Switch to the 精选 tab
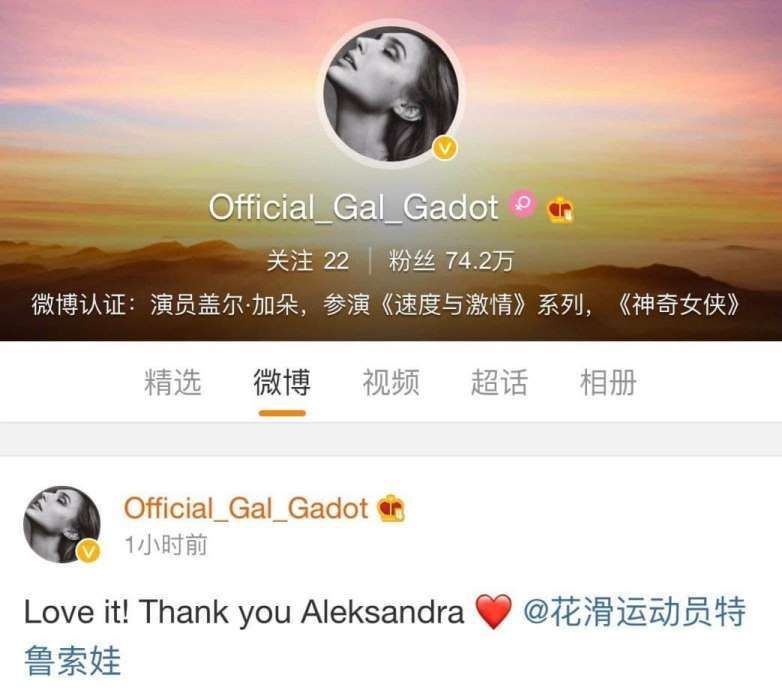The image size is (782, 695). [173, 382]
